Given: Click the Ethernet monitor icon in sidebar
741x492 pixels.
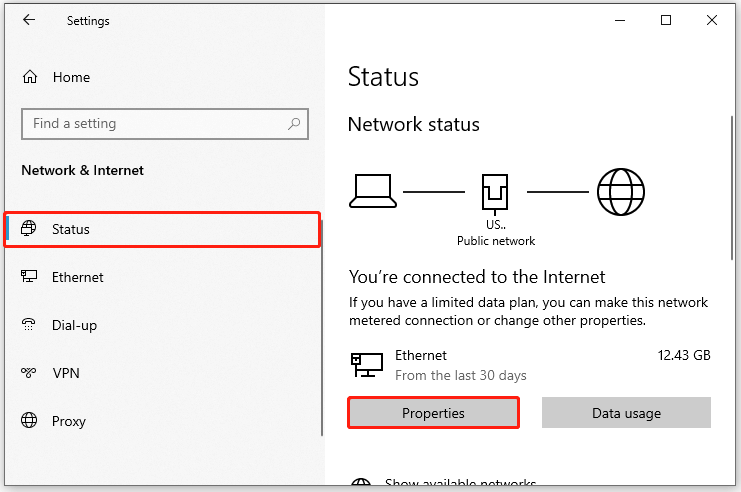Looking at the screenshot, I should pyautogui.click(x=29, y=276).
